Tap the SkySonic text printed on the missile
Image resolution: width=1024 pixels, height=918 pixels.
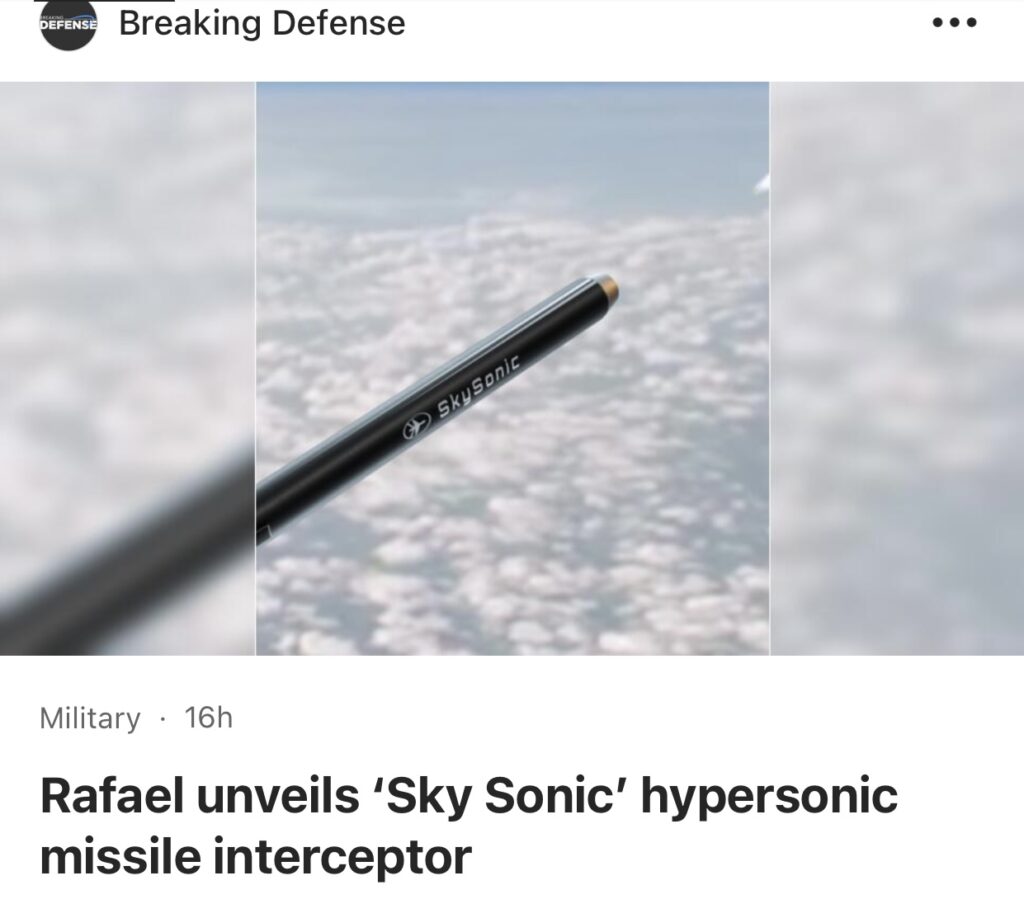[x=479, y=389]
